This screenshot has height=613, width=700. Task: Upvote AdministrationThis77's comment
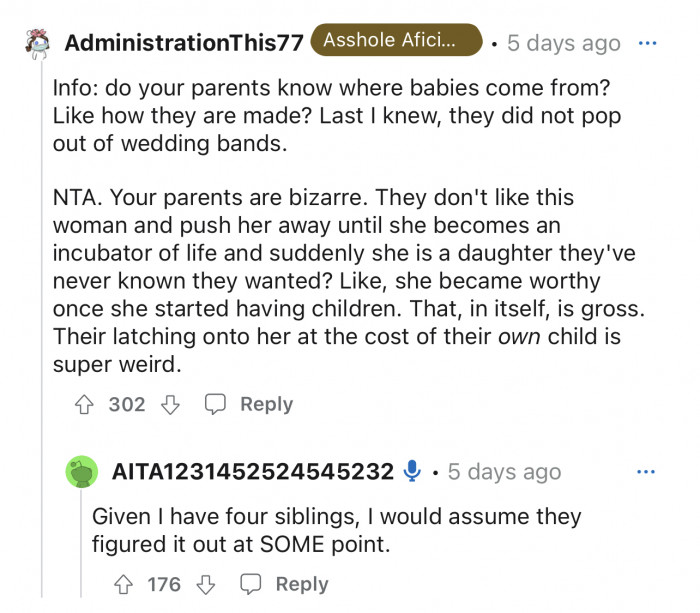coord(85,405)
